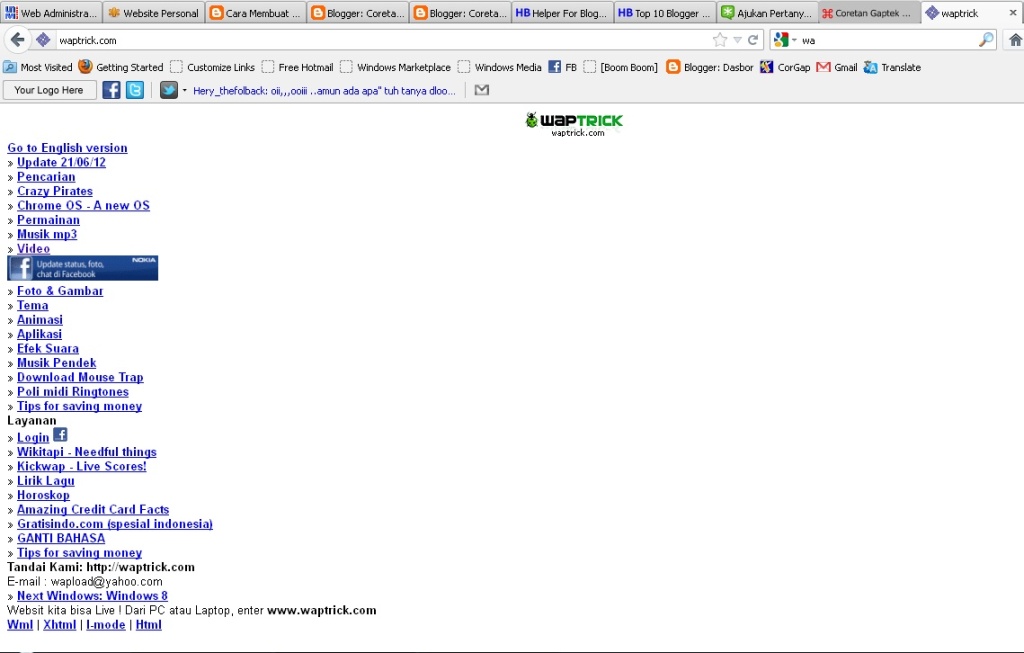
Task: Open the Hery_thefolback tweet text
Action: (324, 91)
